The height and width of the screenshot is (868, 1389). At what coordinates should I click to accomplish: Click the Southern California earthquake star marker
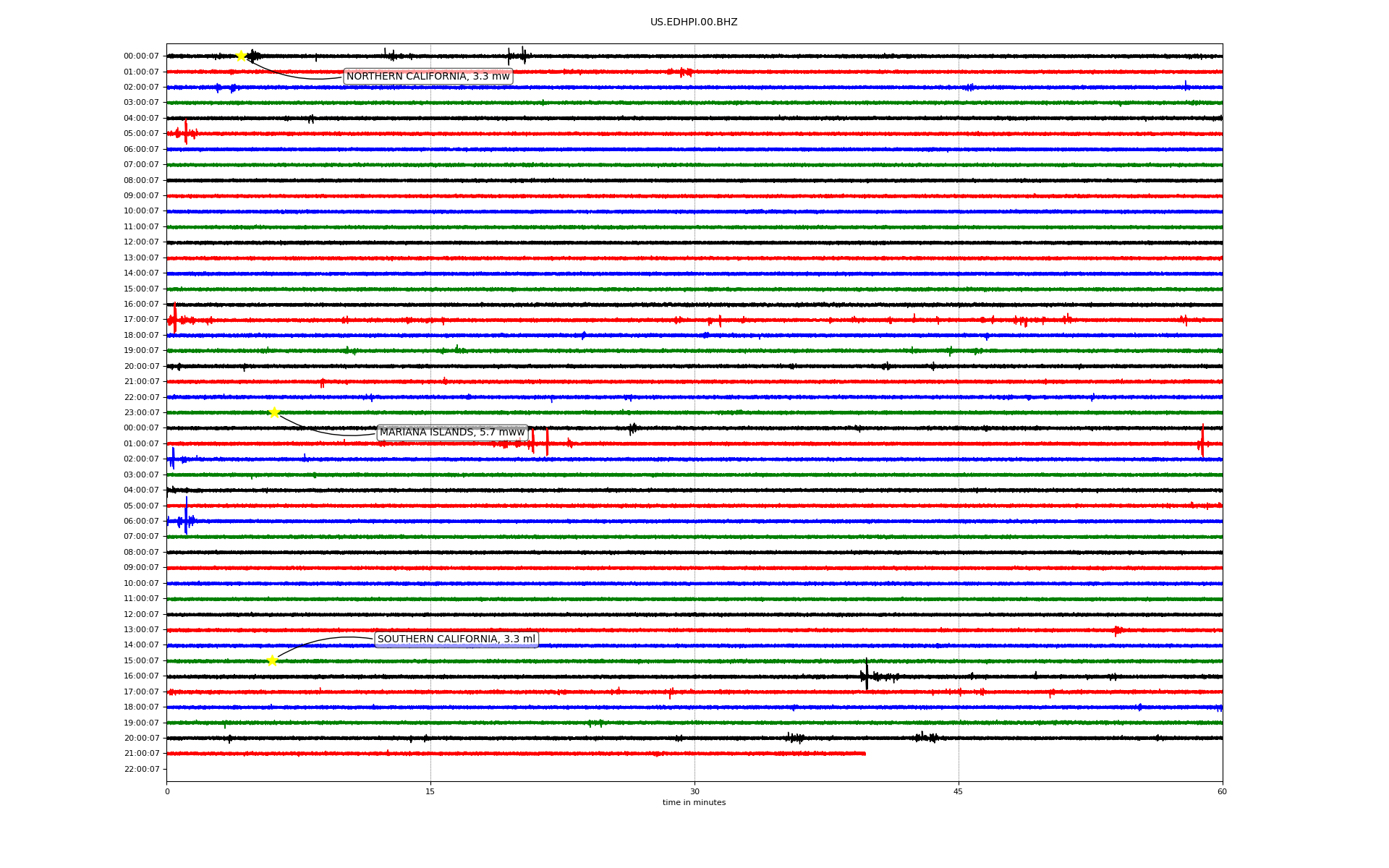point(272,660)
